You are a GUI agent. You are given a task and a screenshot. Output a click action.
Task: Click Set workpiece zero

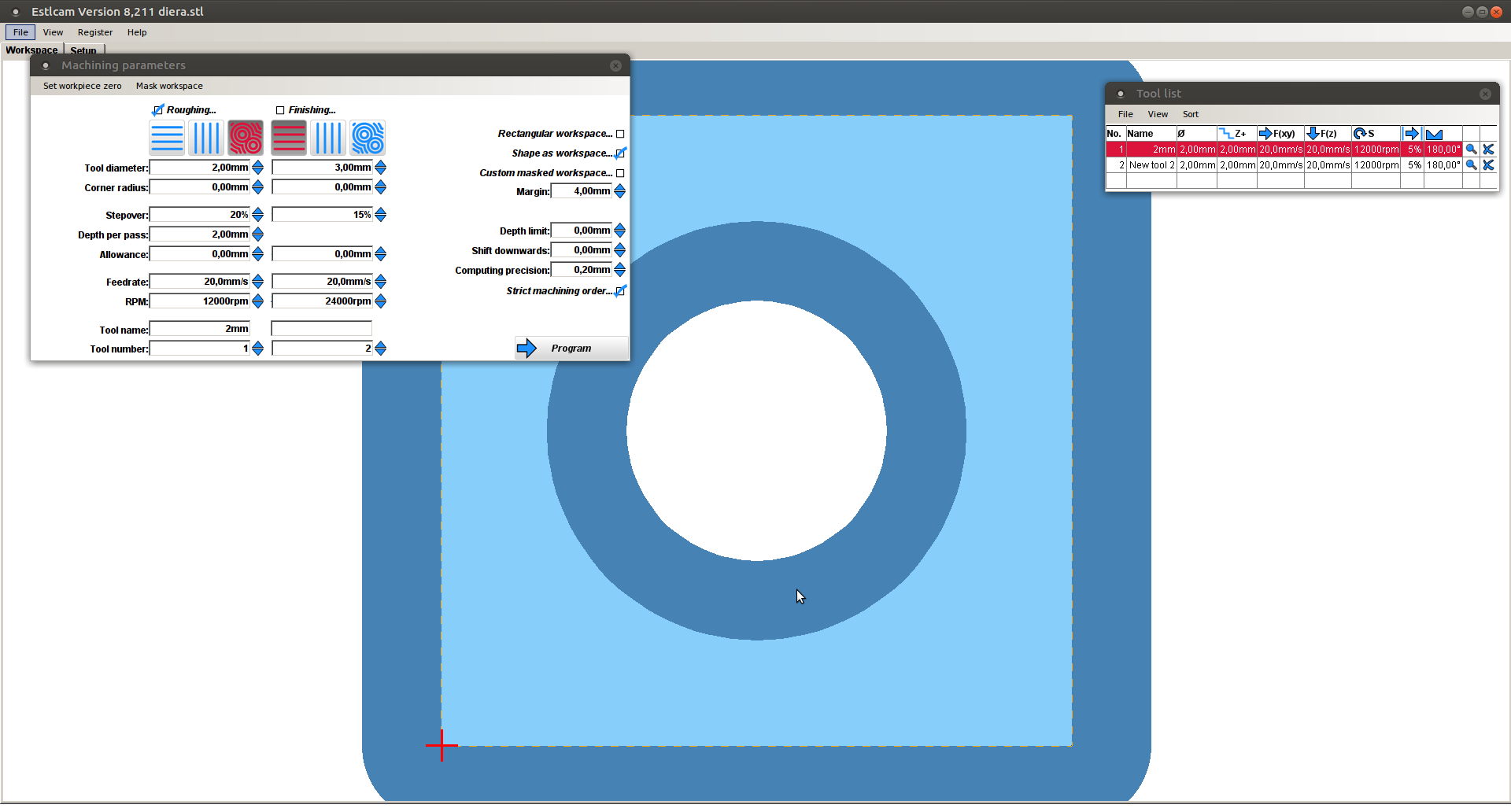click(82, 86)
